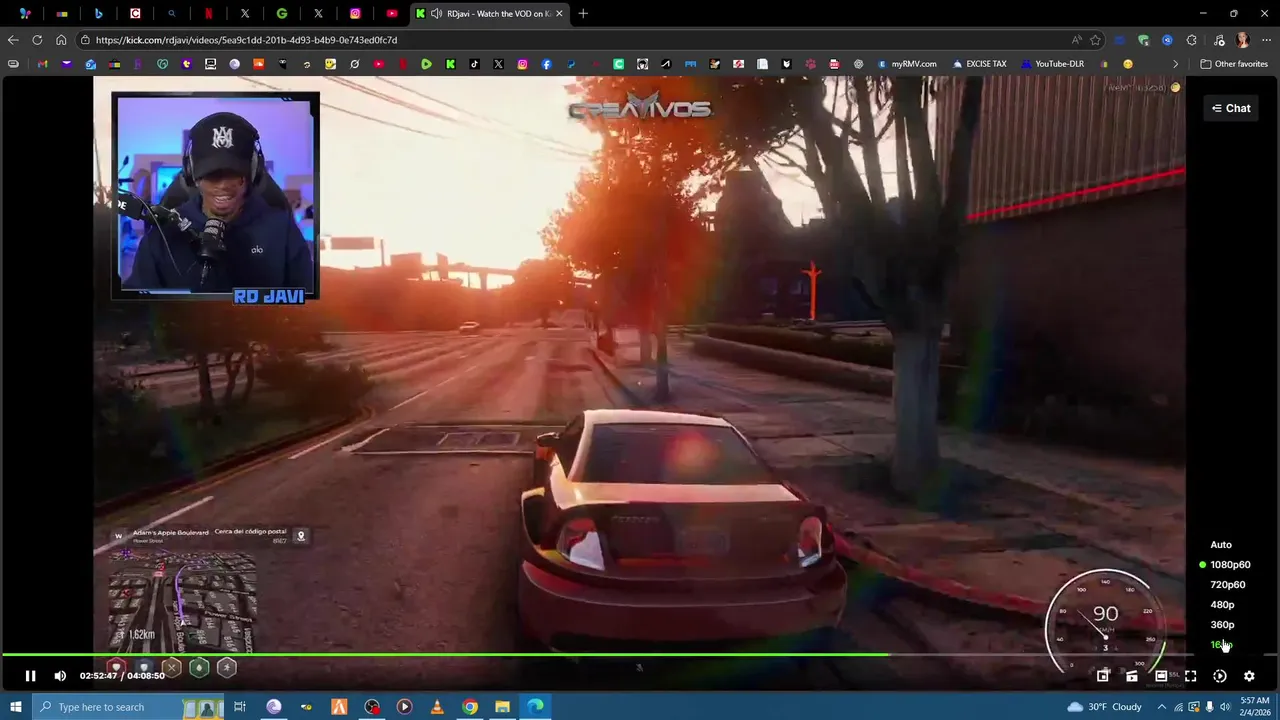Viewport: 1280px width, 720px height.
Task: Open YouTube-DLR bookmark
Action: [1052, 64]
